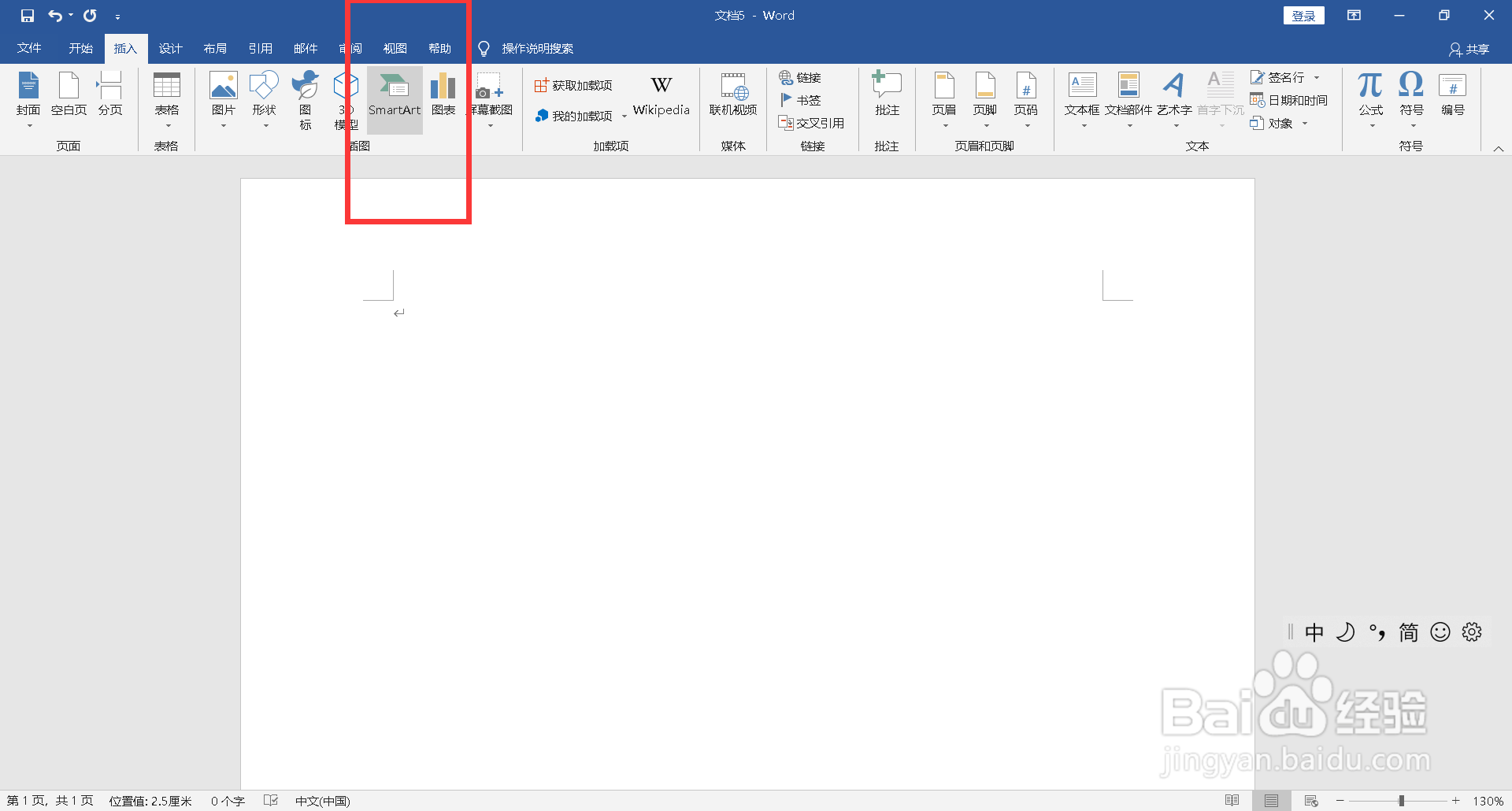Switch to Print Layout view

click(x=1271, y=801)
